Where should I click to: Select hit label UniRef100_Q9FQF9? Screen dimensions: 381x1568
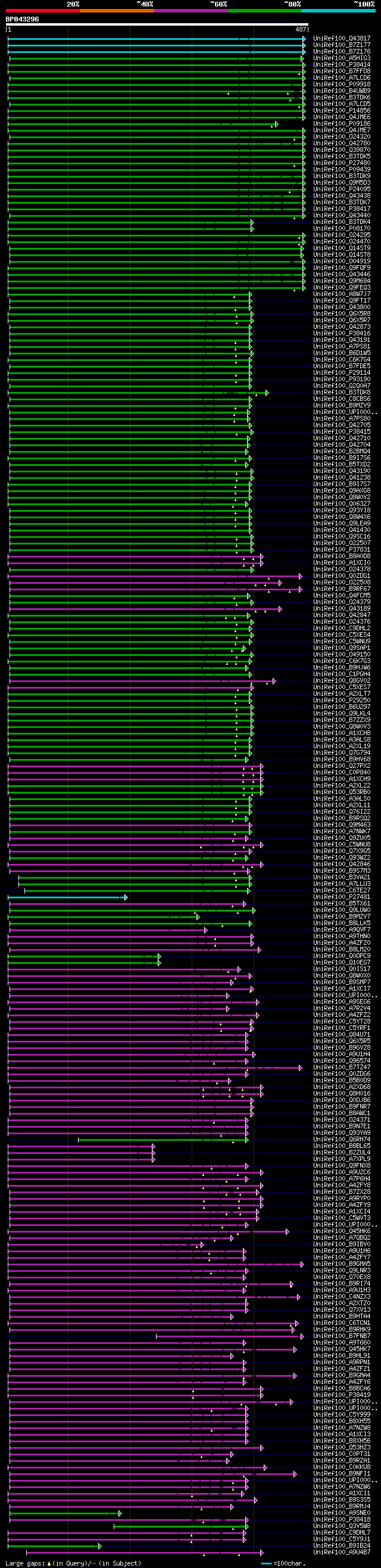point(342,268)
